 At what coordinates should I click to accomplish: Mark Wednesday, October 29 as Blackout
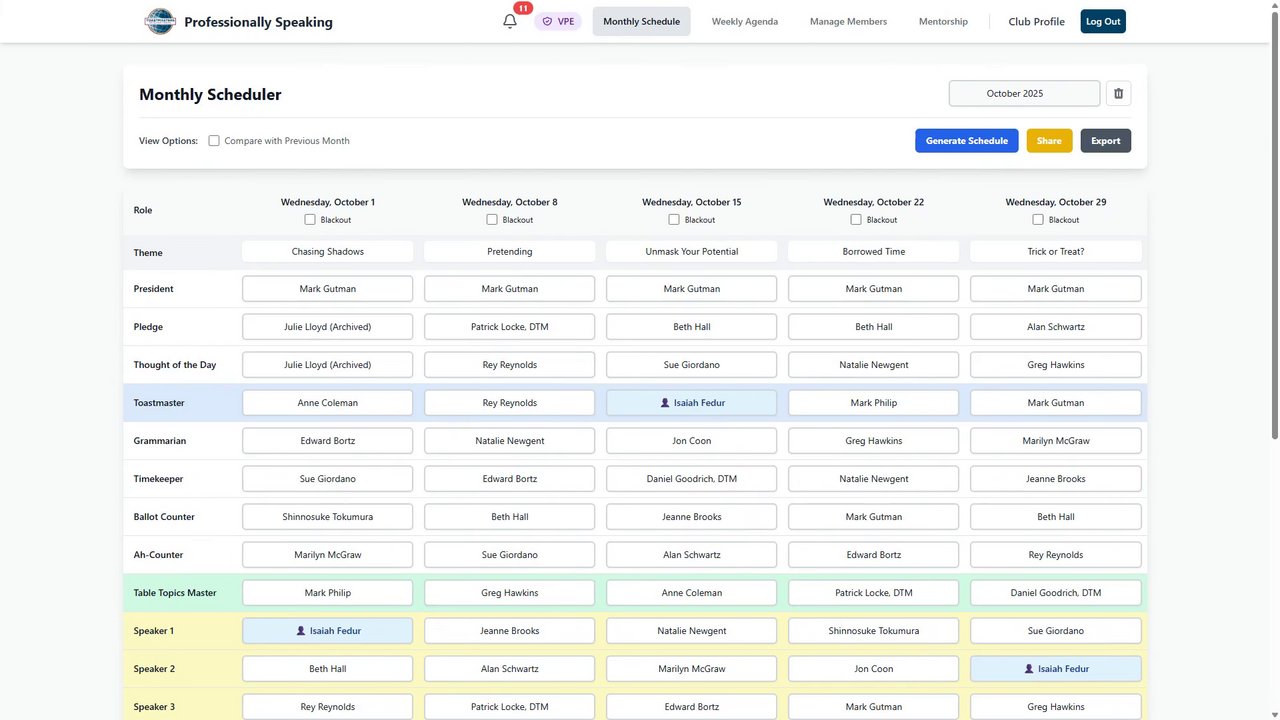(x=1038, y=220)
